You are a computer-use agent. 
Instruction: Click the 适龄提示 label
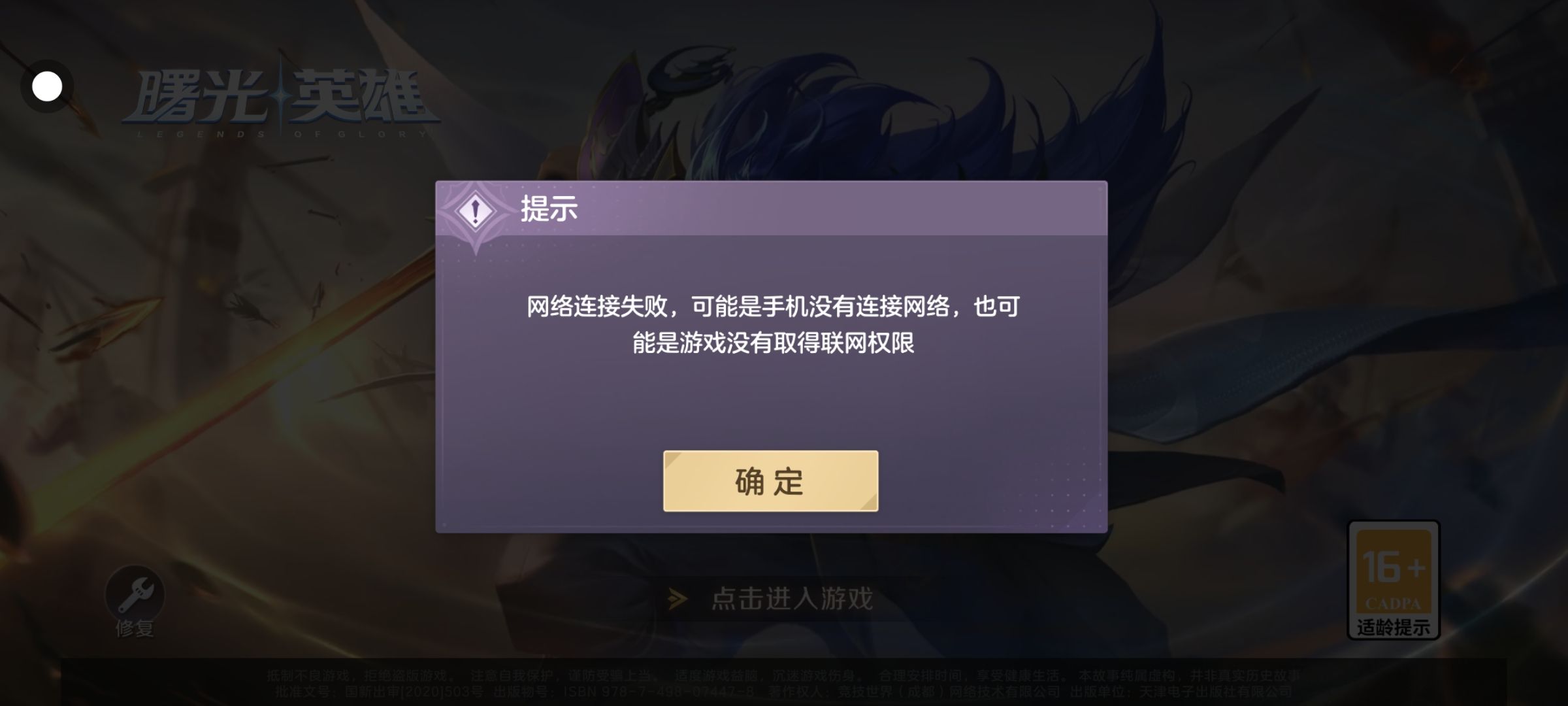point(1394,628)
